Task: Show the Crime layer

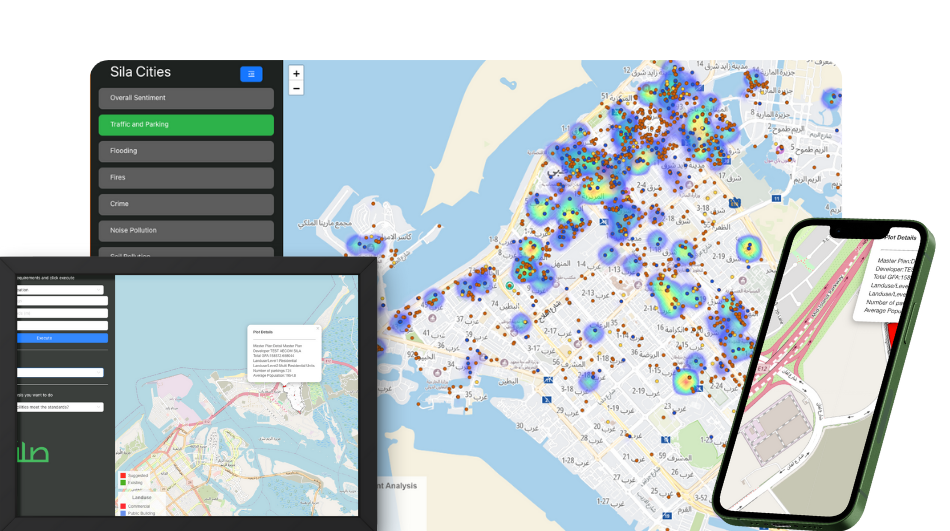Action: pos(186,204)
